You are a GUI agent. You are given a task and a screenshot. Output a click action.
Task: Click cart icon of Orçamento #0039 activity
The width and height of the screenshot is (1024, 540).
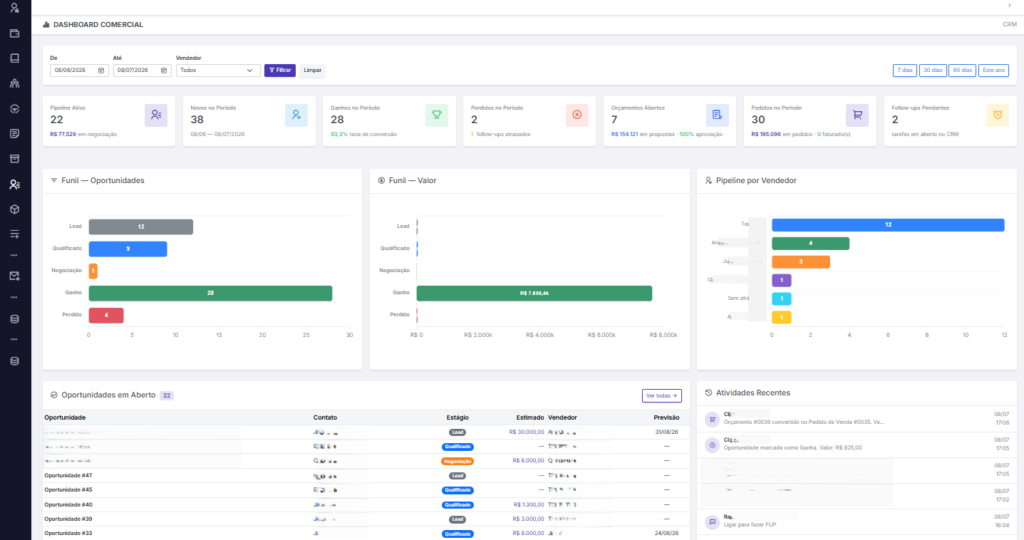point(712,419)
